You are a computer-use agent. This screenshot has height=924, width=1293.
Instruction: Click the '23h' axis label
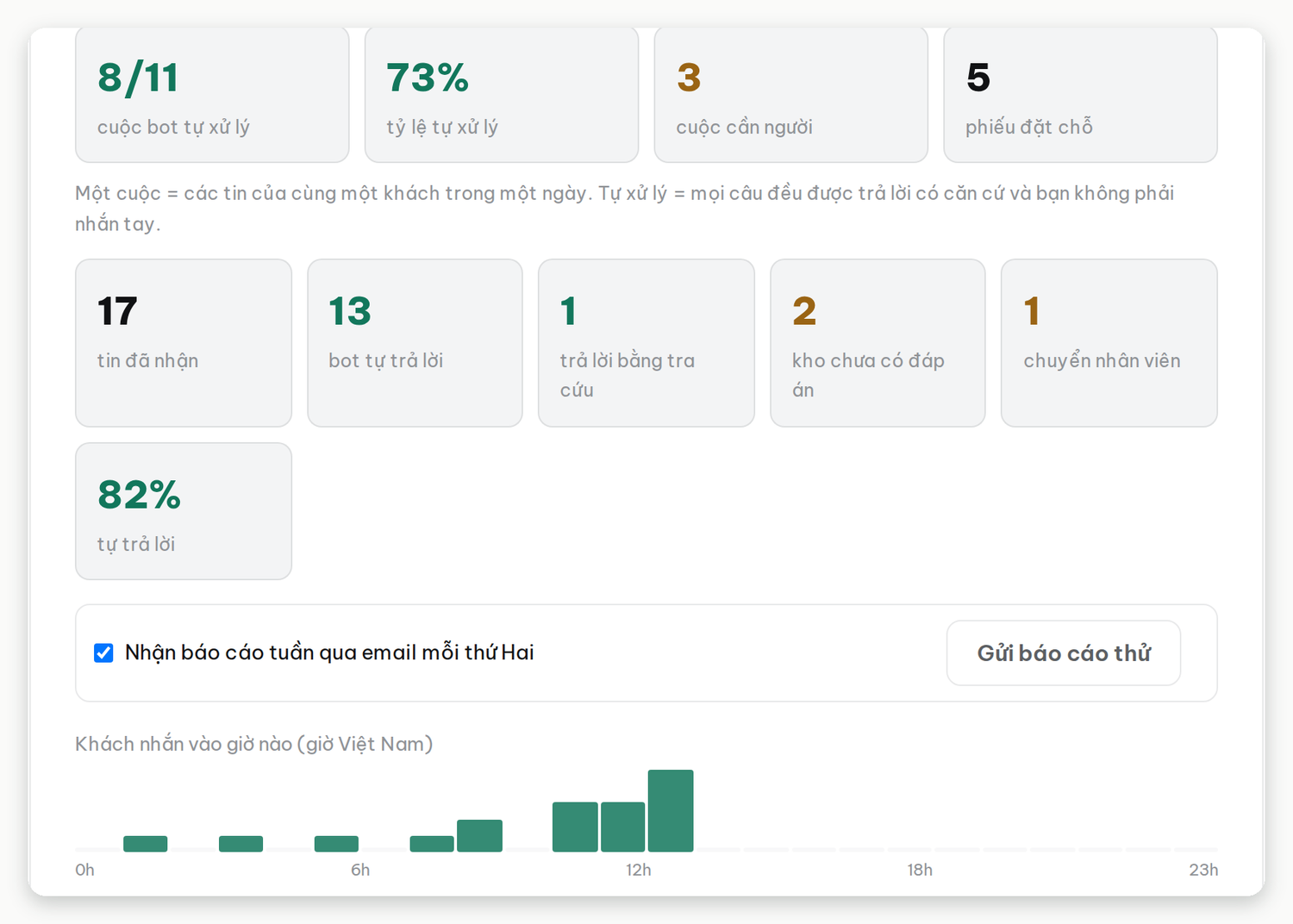[1203, 870]
